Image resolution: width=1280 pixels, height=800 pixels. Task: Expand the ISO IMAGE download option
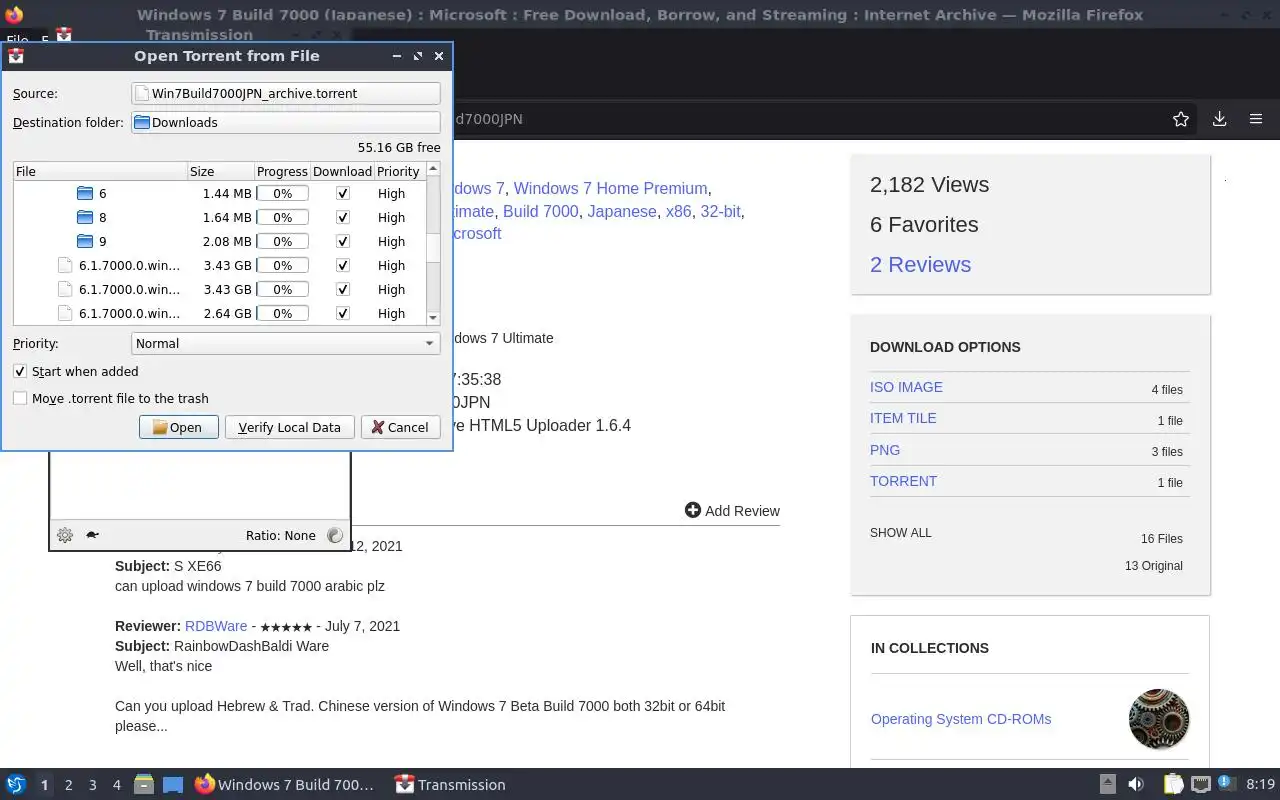[906, 387]
